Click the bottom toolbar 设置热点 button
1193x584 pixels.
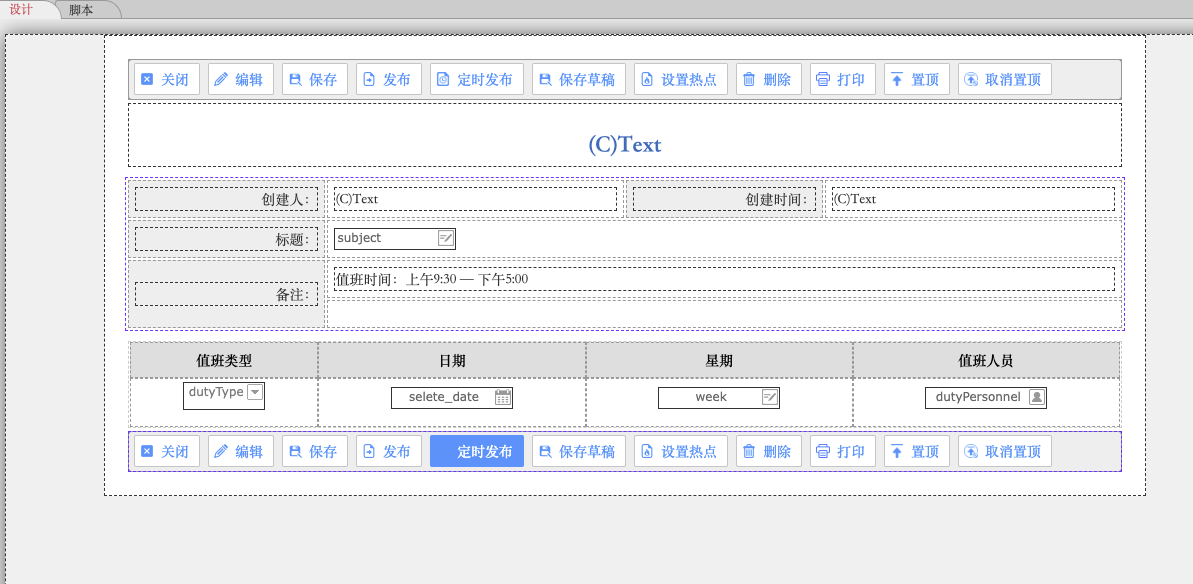pyautogui.click(x=680, y=452)
